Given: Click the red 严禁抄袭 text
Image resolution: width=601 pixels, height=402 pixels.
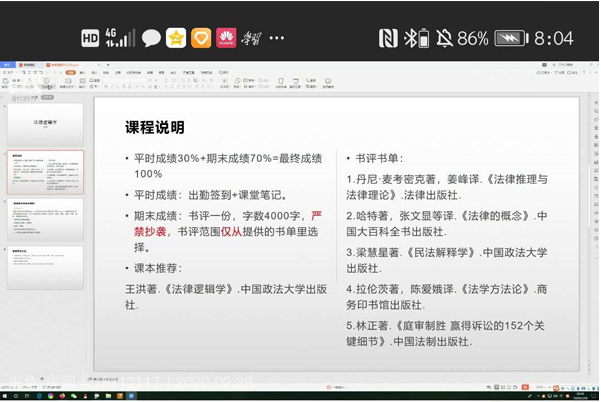Looking at the screenshot, I should [x=315, y=214].
